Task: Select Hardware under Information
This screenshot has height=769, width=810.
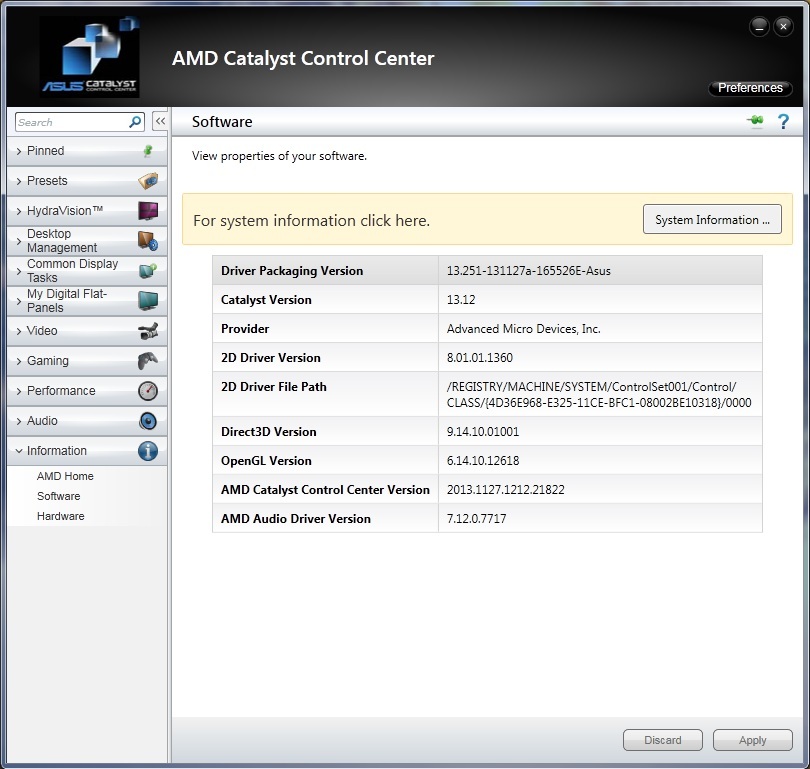Action: coord(60,516)
